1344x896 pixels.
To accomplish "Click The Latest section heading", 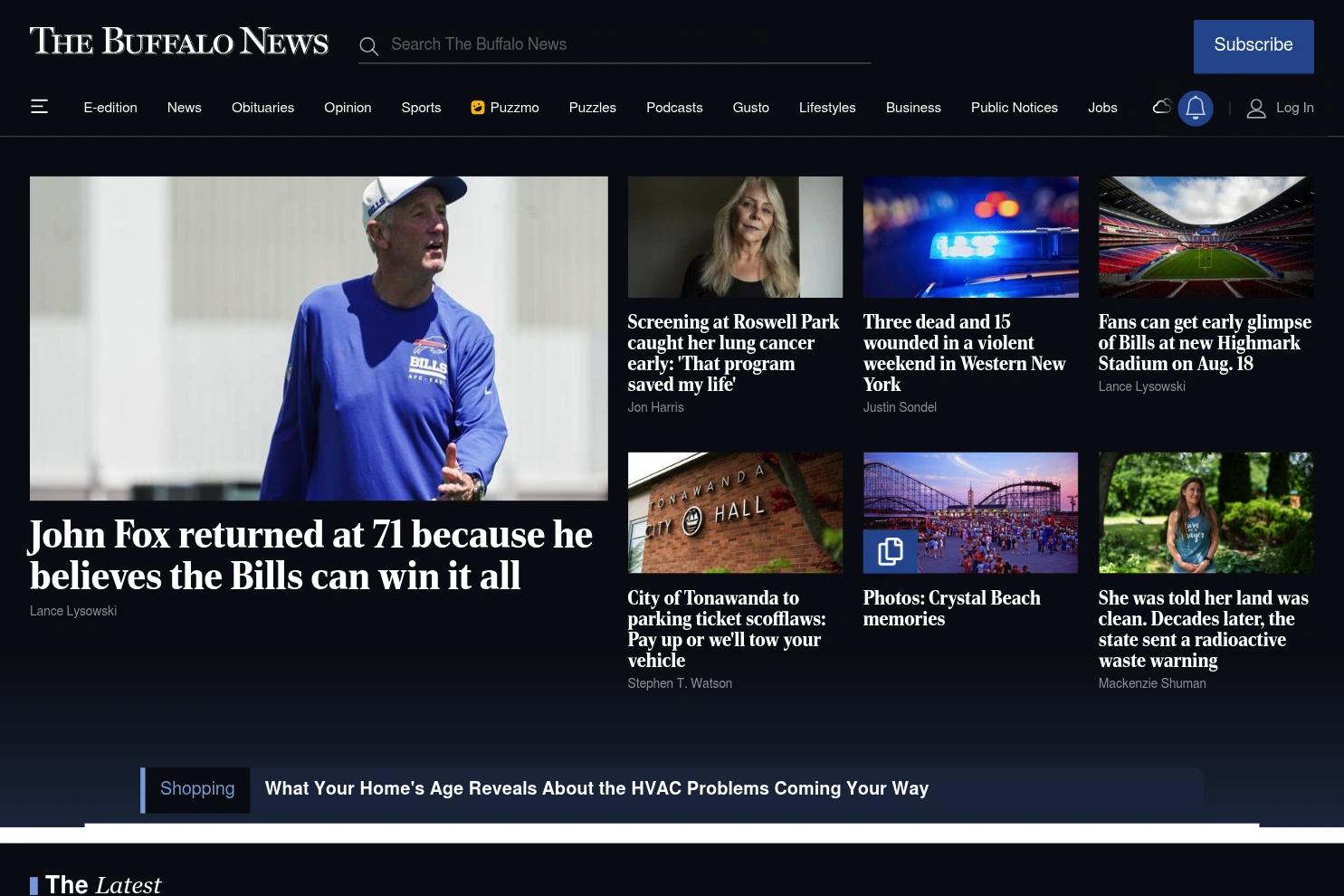I will 103,884.
